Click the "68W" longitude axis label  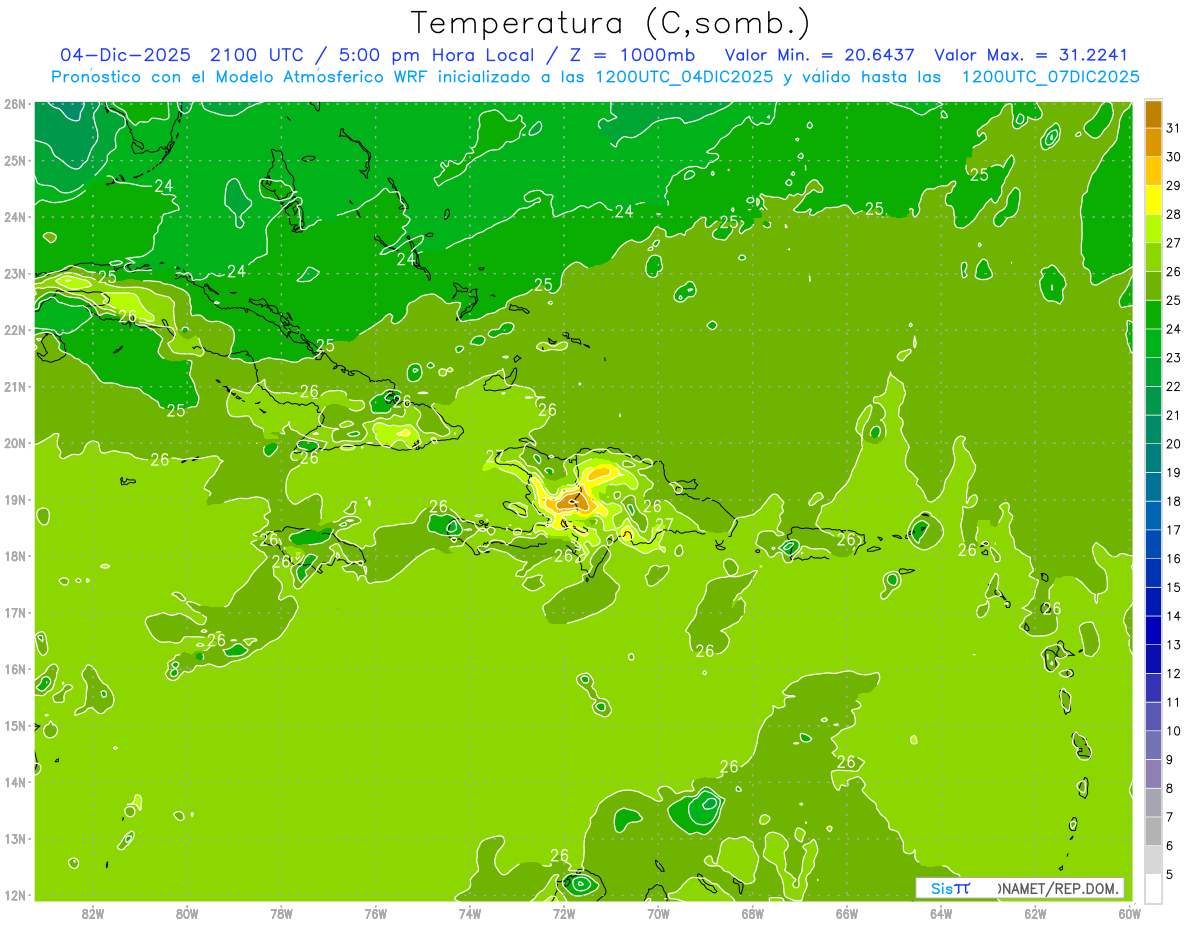click(x=752, y=913)
